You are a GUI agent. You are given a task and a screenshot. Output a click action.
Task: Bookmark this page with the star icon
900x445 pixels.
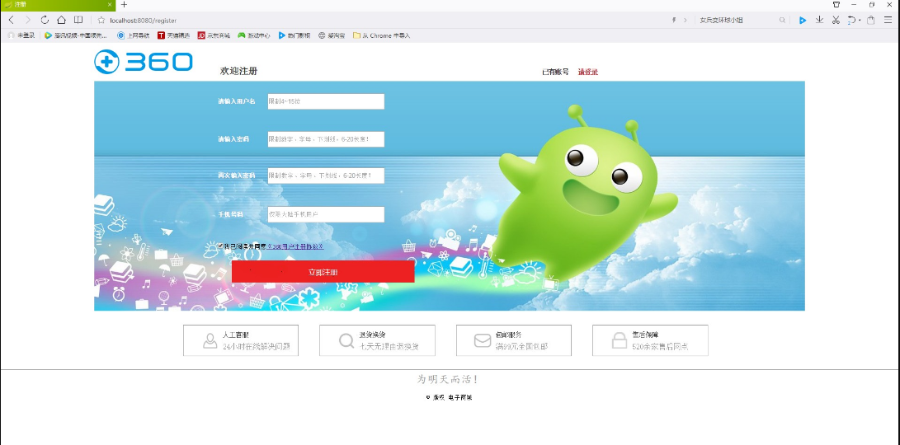(102, 20)
